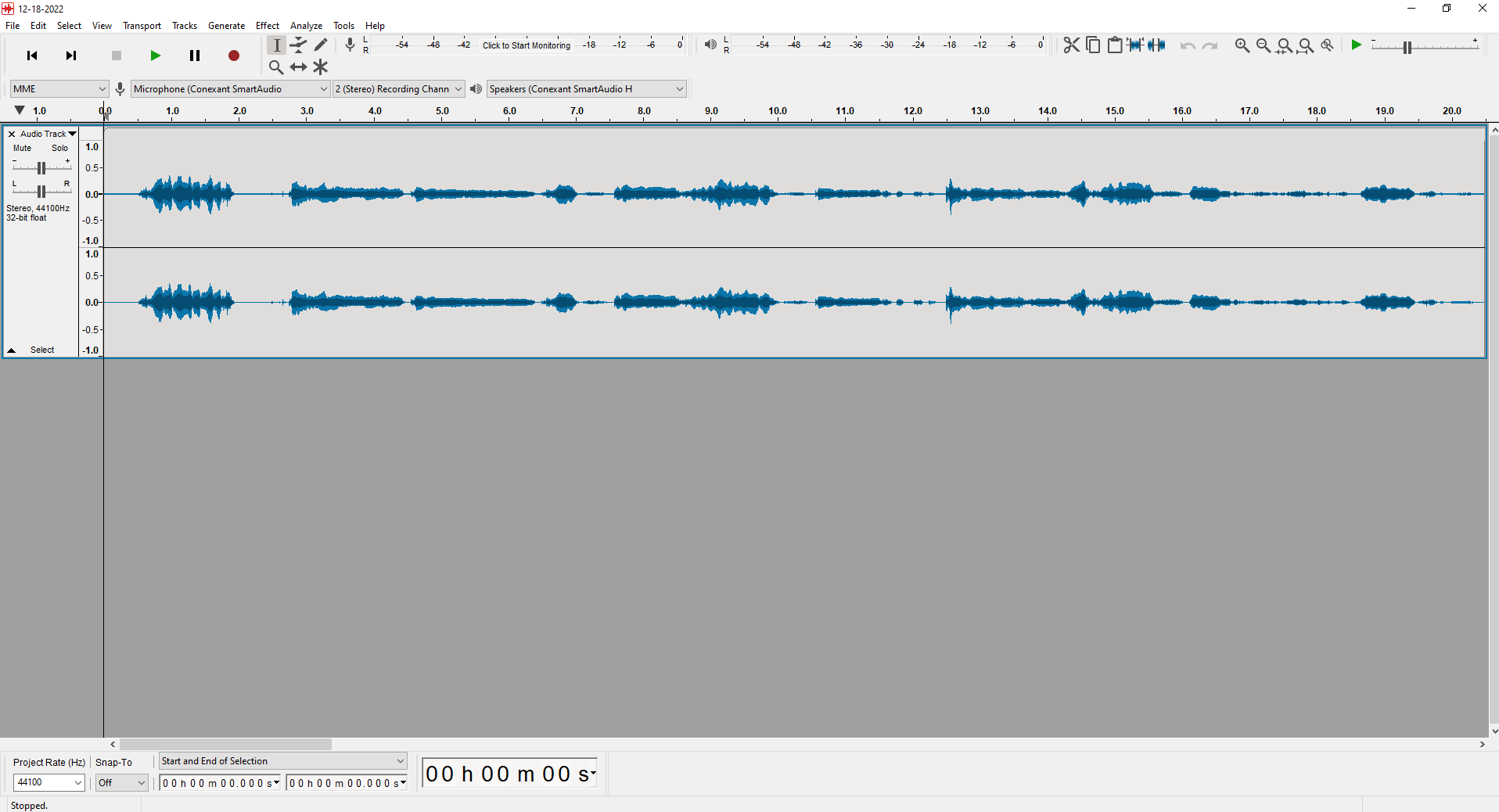
Task: Mute the Audio Track
Action: click(x=23, y=148)
